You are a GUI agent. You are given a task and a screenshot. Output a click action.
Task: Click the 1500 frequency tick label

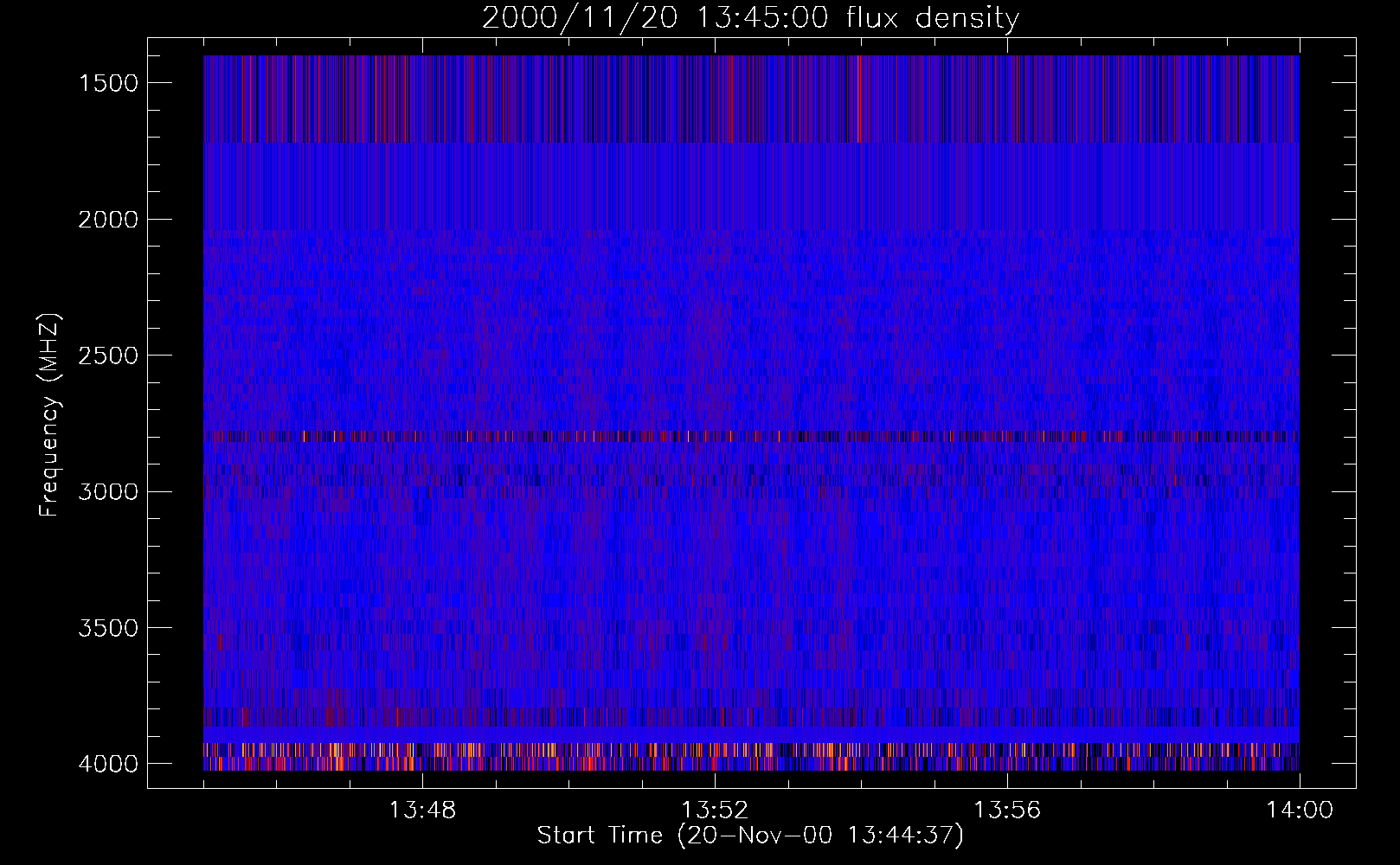click(x=108, y=83)
